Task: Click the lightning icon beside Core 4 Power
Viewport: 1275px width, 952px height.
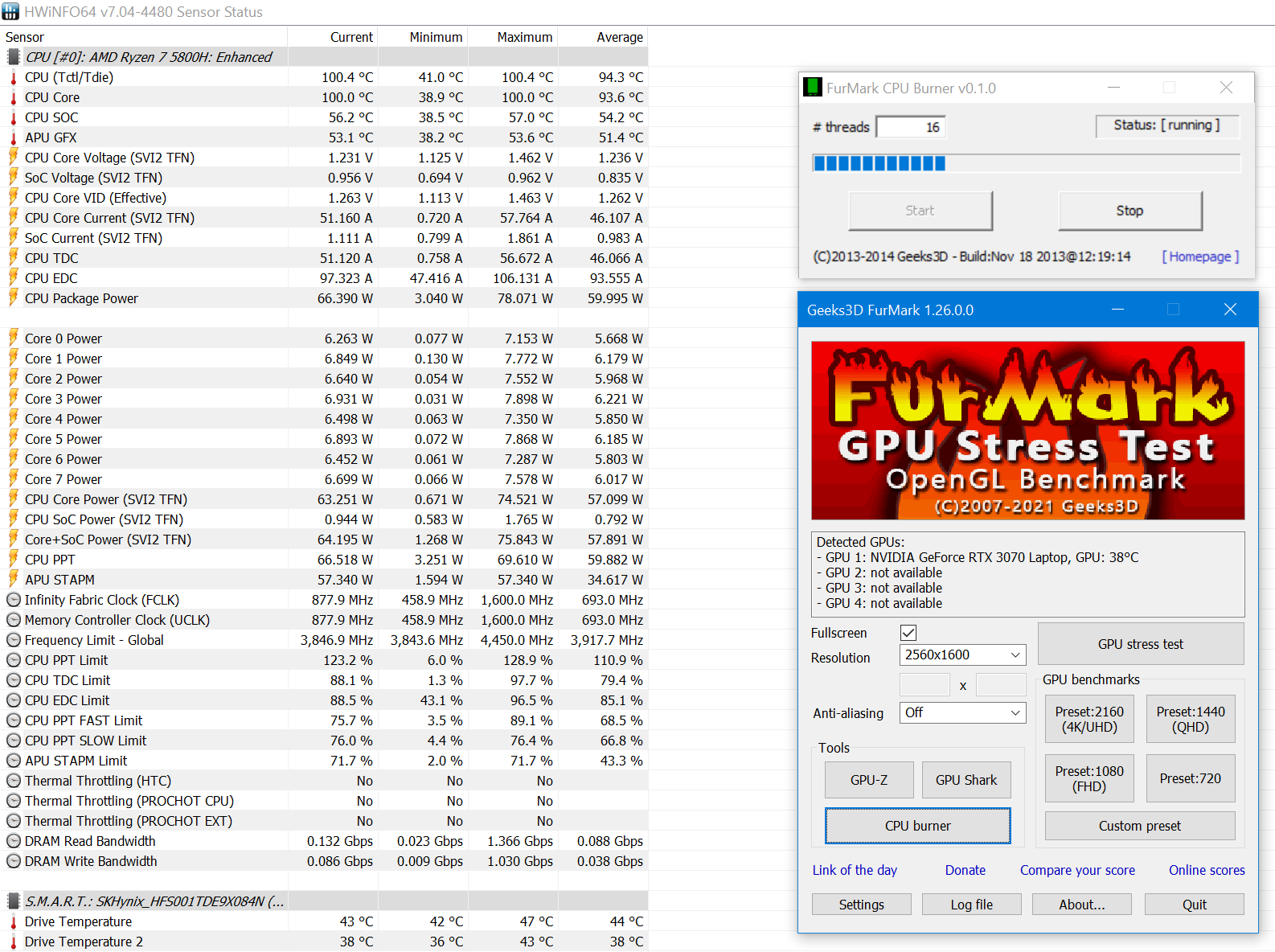Action: tap(13, 418)
